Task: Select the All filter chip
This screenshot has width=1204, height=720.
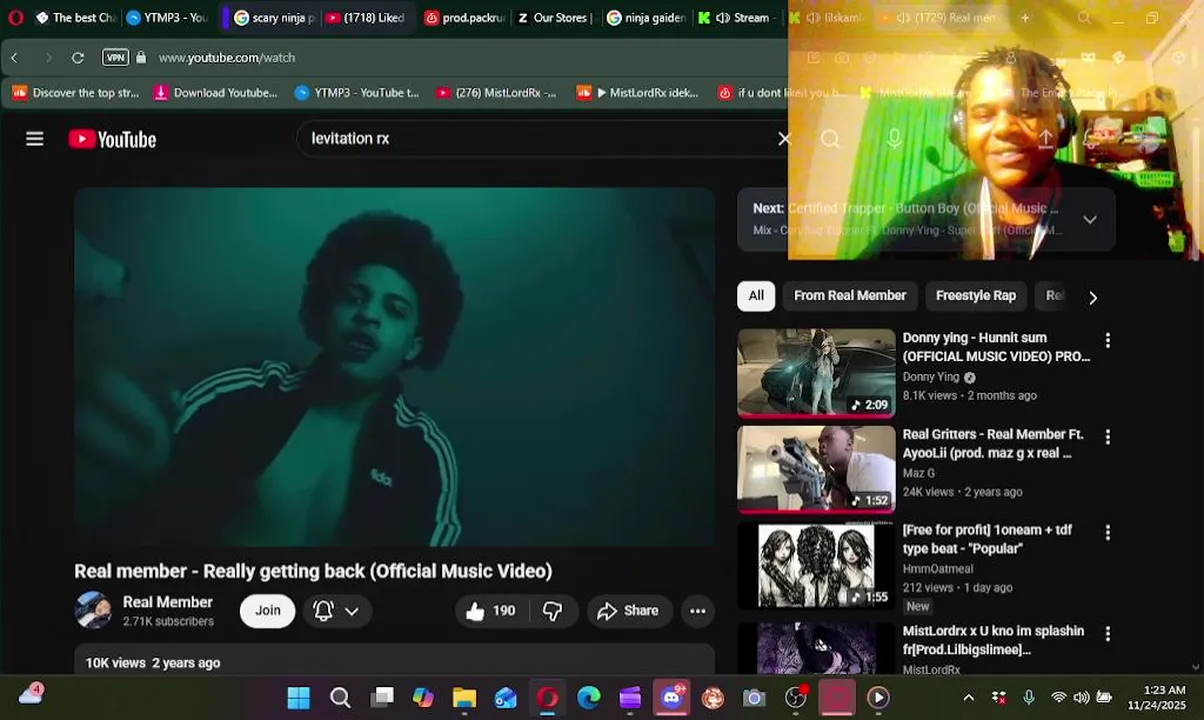Action: pos(756,296)
